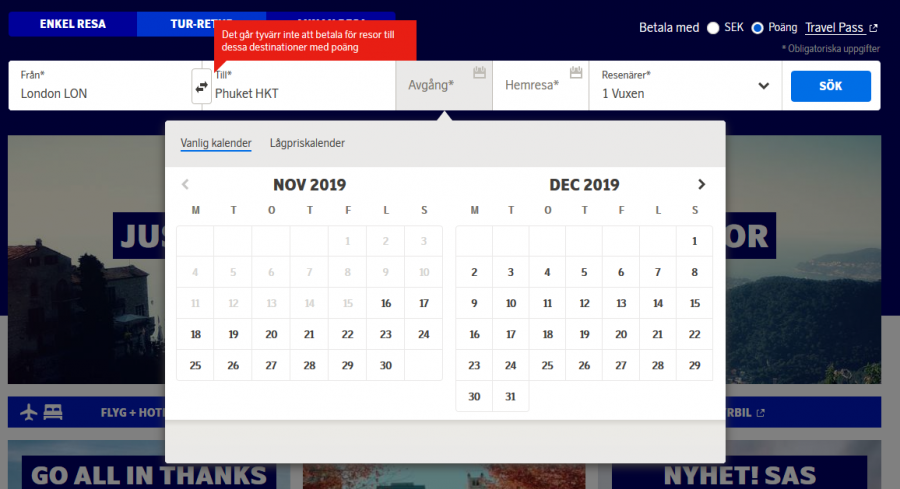
Task: Open the Hemresa return date field
Action: pos(535,85)
